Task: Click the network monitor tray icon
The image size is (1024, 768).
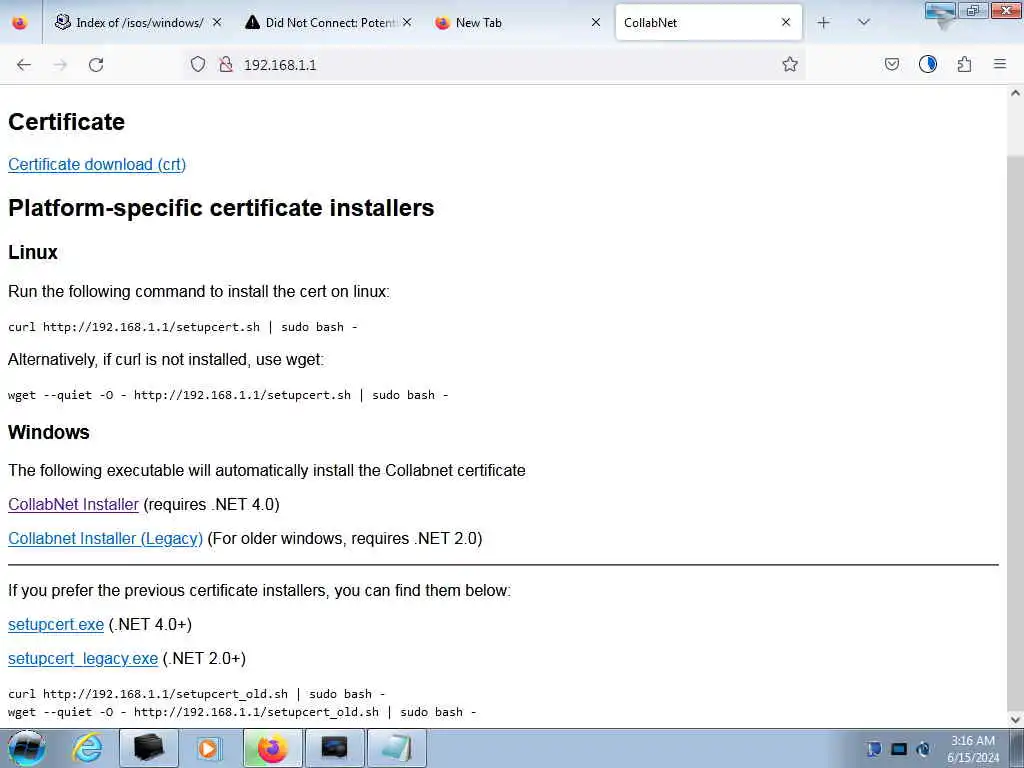Action: (x=899, y=749)
